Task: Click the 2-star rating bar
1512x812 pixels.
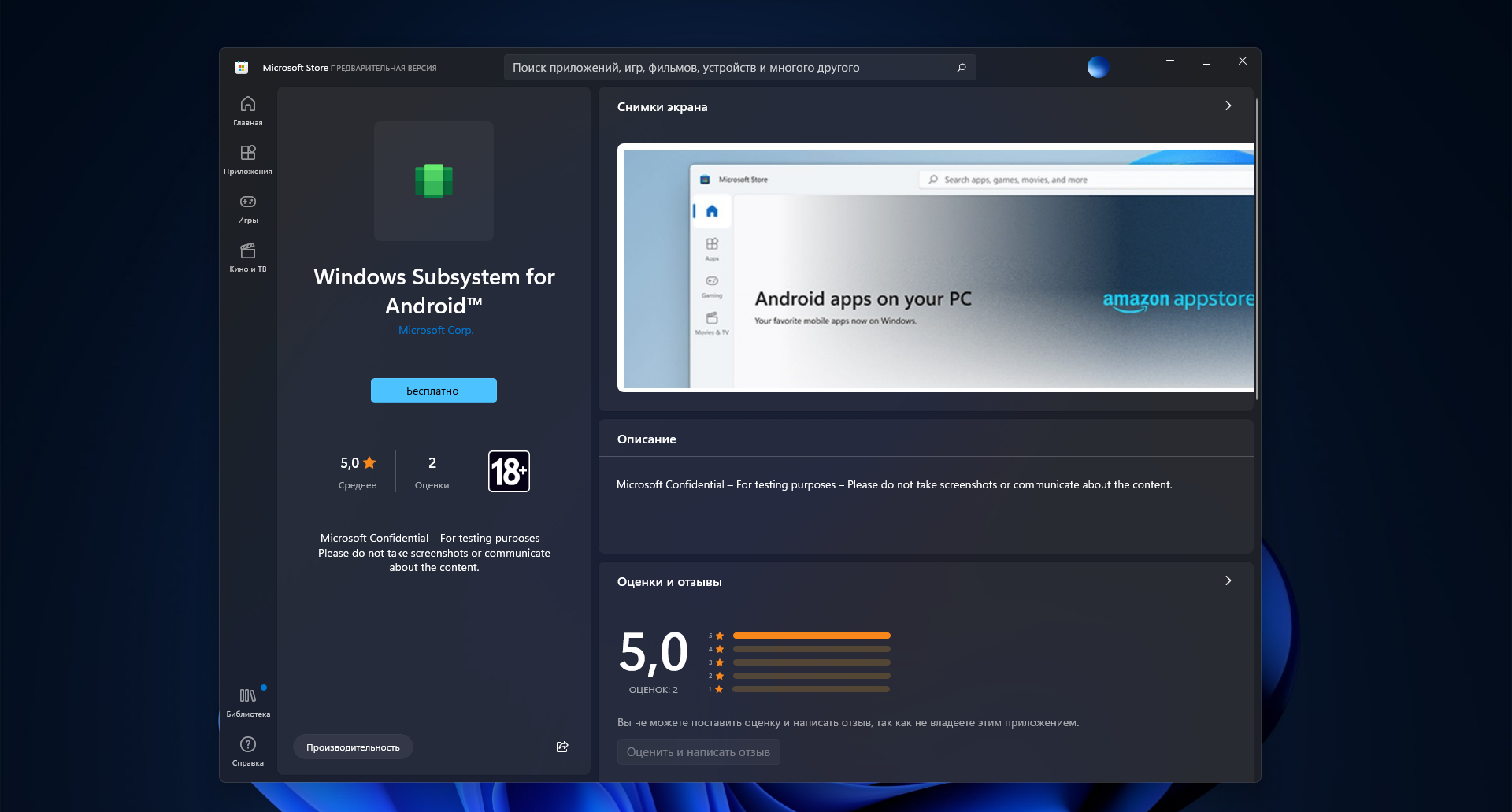Action: pos(811,676)
